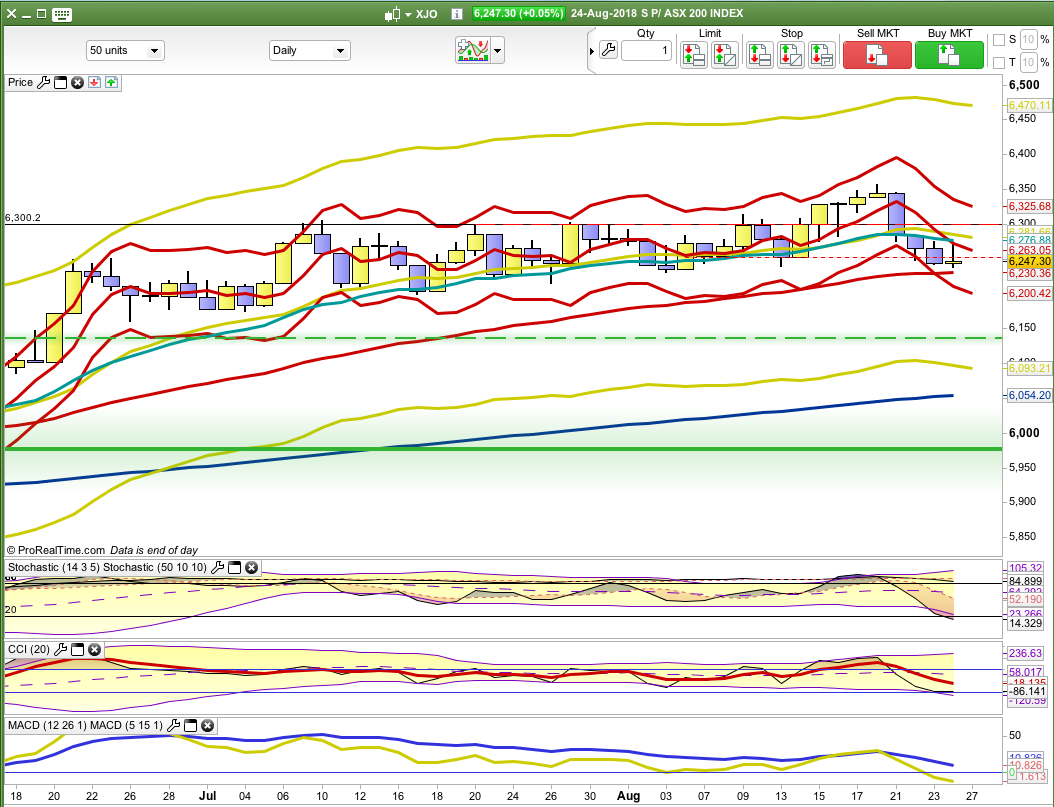Click the Buy MKT button
Viewport: 1054px width, 807px height.
949,54
